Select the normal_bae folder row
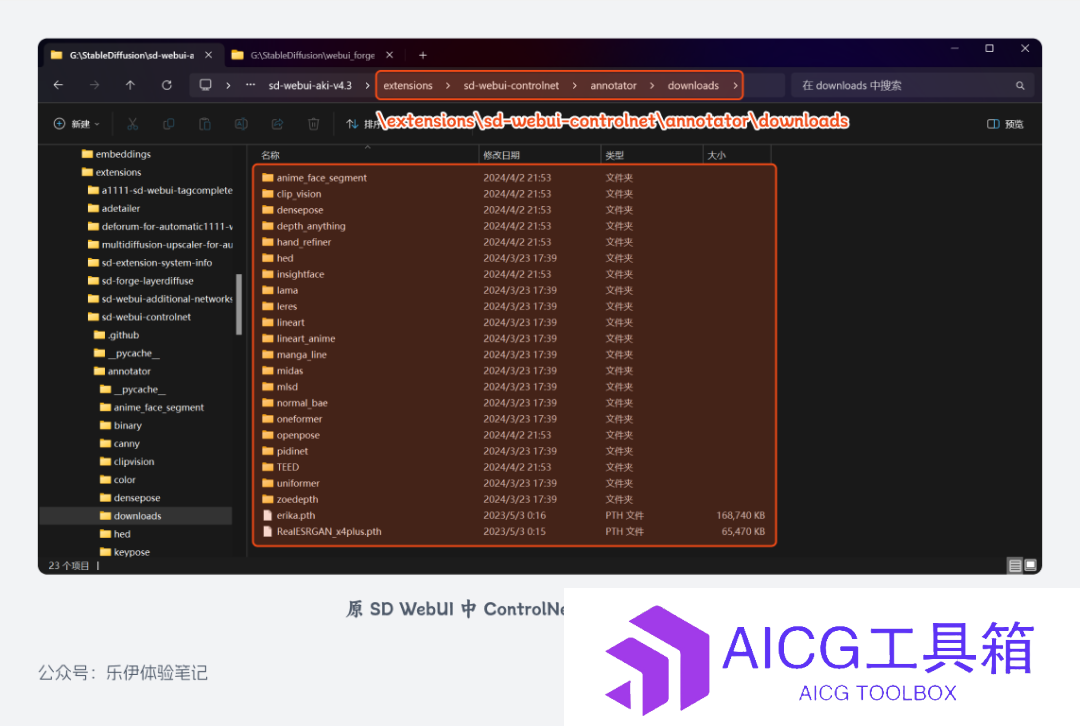The image size is (1080, 726). click(x=515, y=403)
